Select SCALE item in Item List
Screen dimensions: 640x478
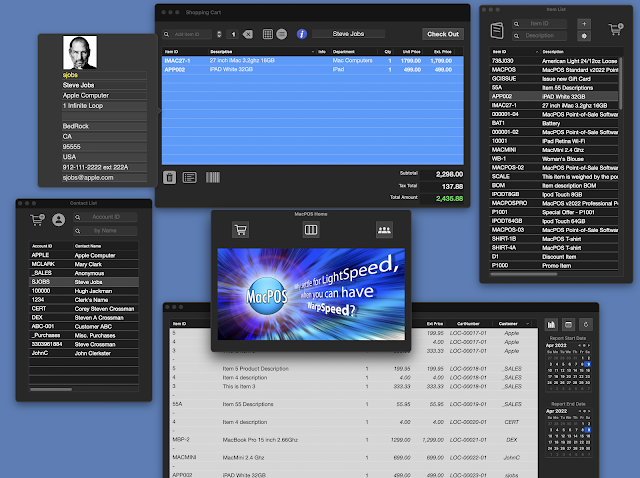(554, 177)
